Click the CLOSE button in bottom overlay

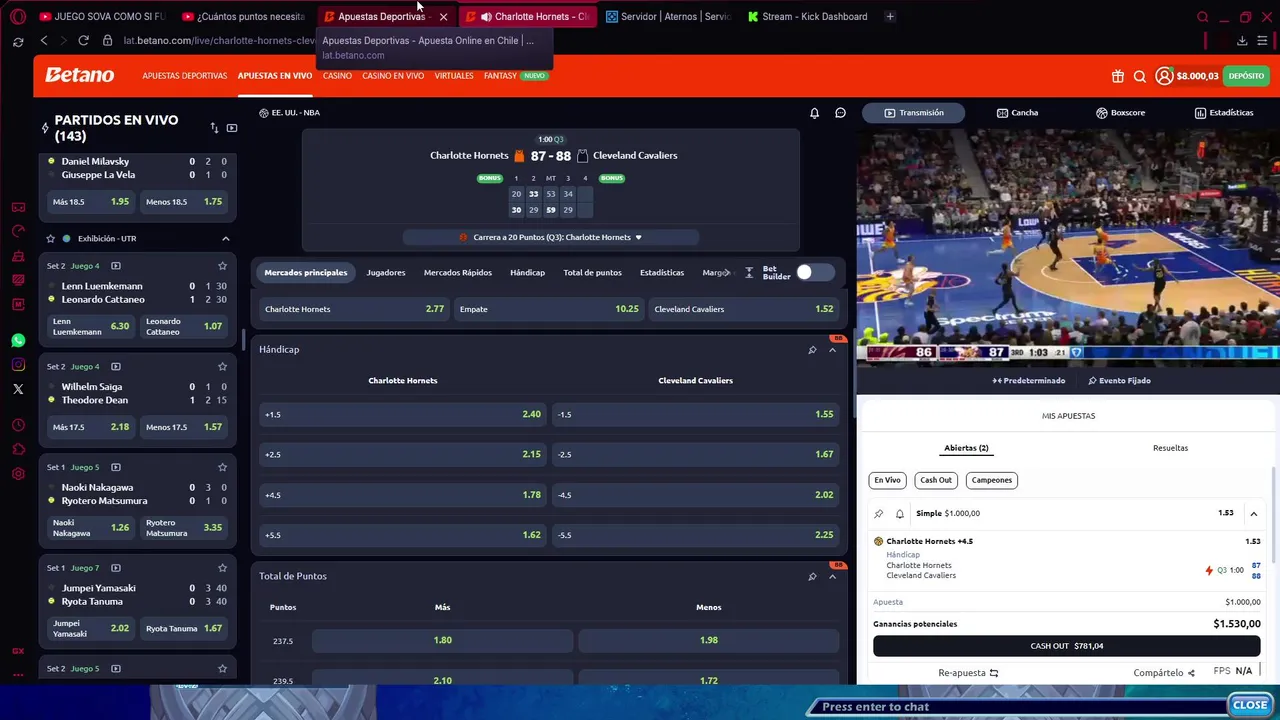[1250, 705]
